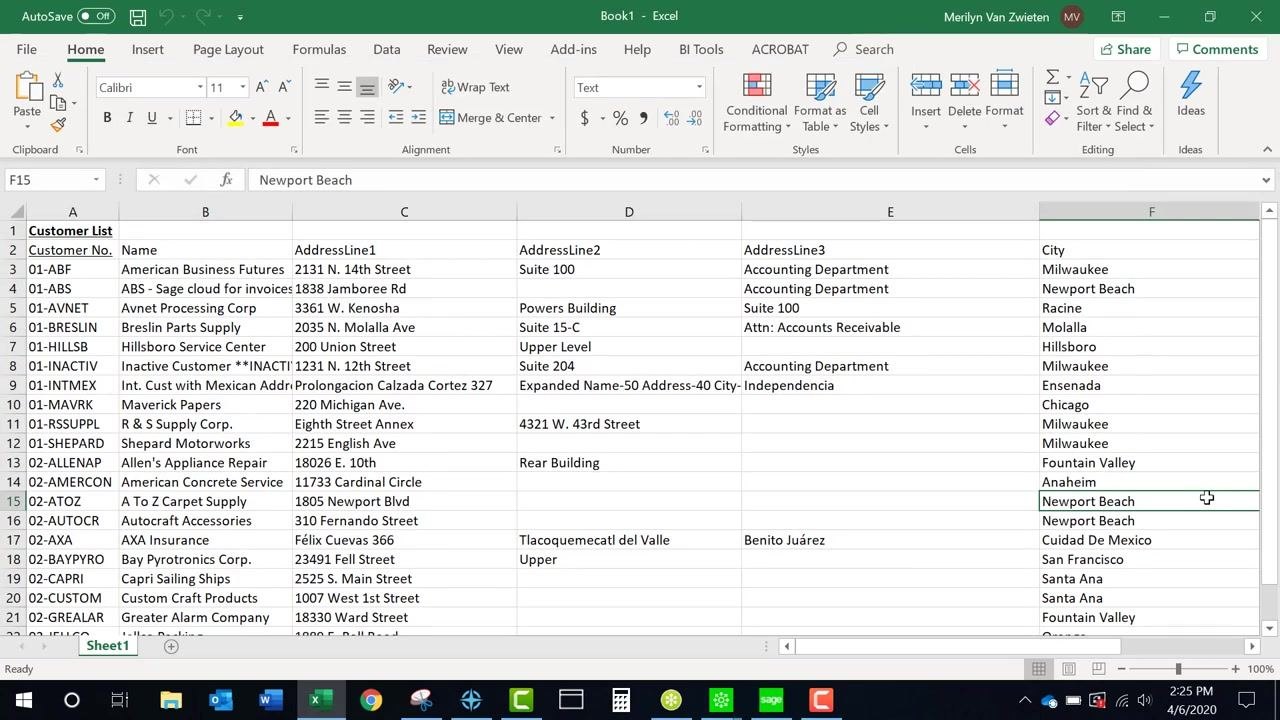1280x720 pixels.
Task: Click the insert function fx button
Action: click(226, 180)
